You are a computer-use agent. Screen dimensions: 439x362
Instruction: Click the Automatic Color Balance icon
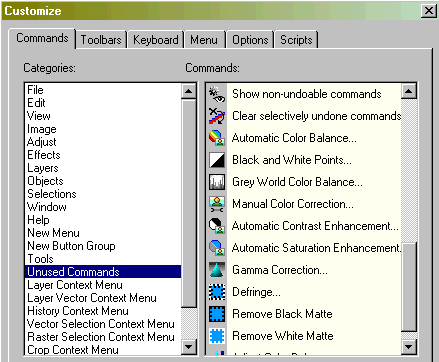pyautogui.click(x=217, y=138)
